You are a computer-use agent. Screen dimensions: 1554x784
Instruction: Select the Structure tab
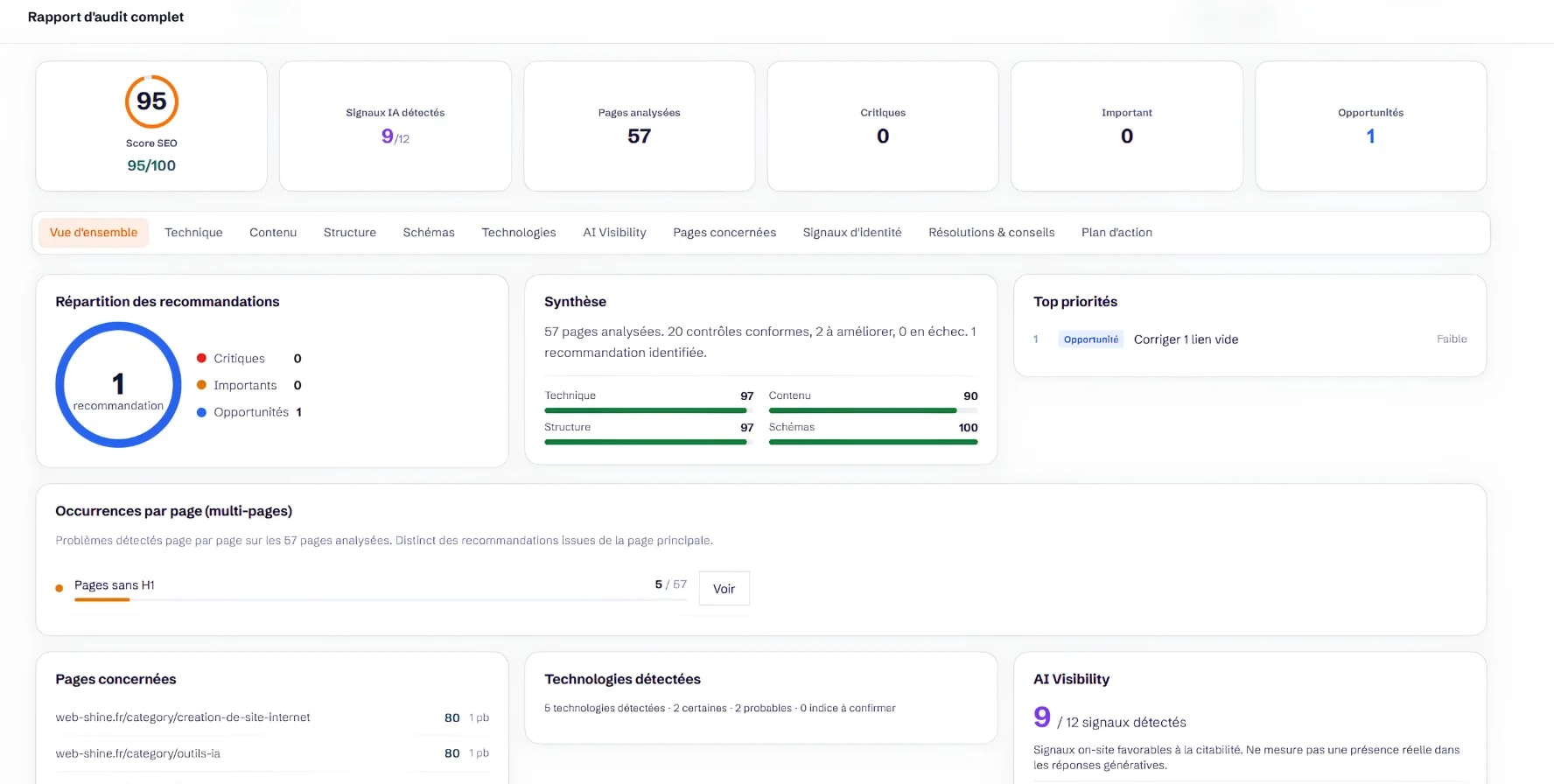click(x=350, y=233)
